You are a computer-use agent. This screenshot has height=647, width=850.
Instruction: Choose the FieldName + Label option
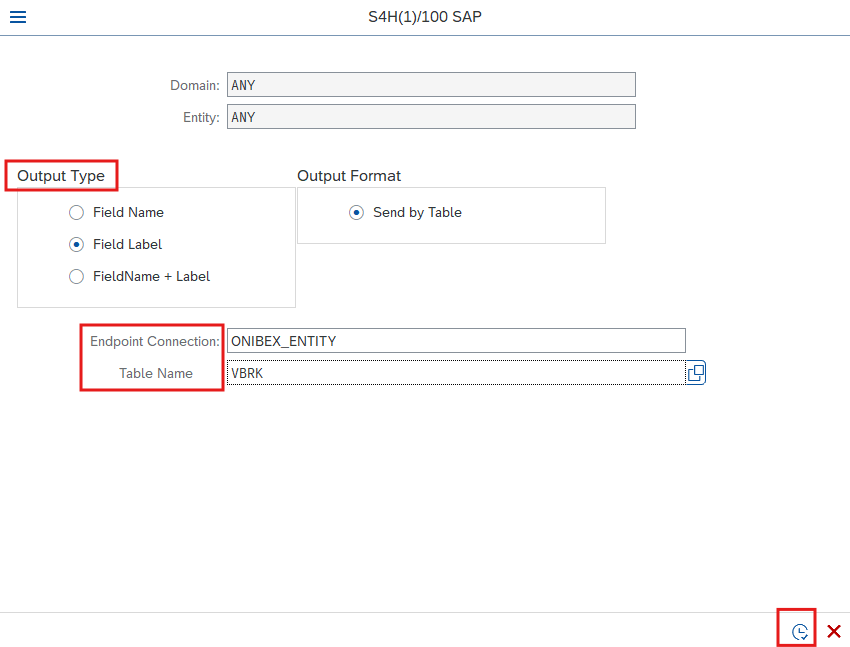click(x=76, y=276)
